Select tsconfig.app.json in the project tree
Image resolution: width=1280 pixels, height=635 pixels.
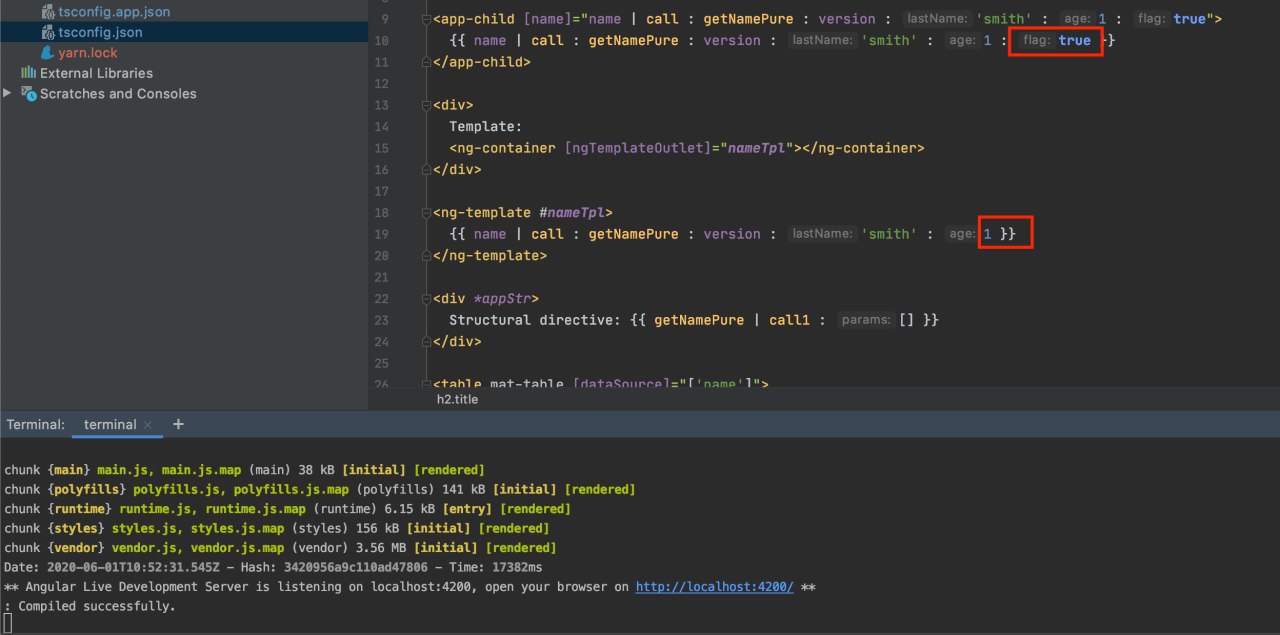114,12
